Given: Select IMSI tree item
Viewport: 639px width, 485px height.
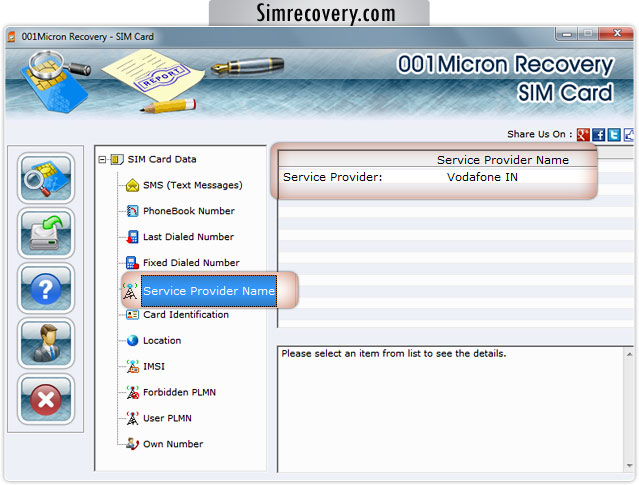Looking at the screenshot, I should (x=154, y=366).
